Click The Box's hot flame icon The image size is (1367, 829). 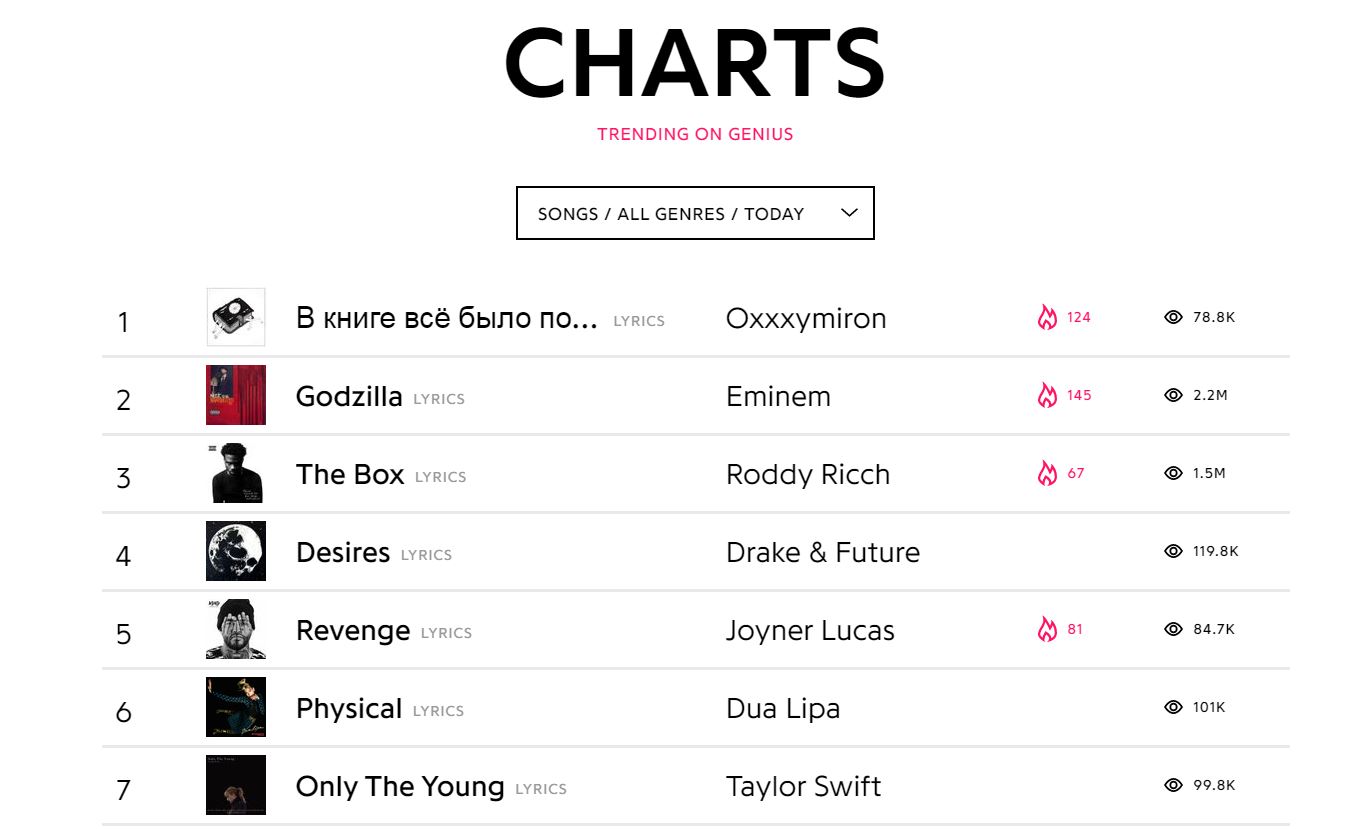click(1047, 473)
